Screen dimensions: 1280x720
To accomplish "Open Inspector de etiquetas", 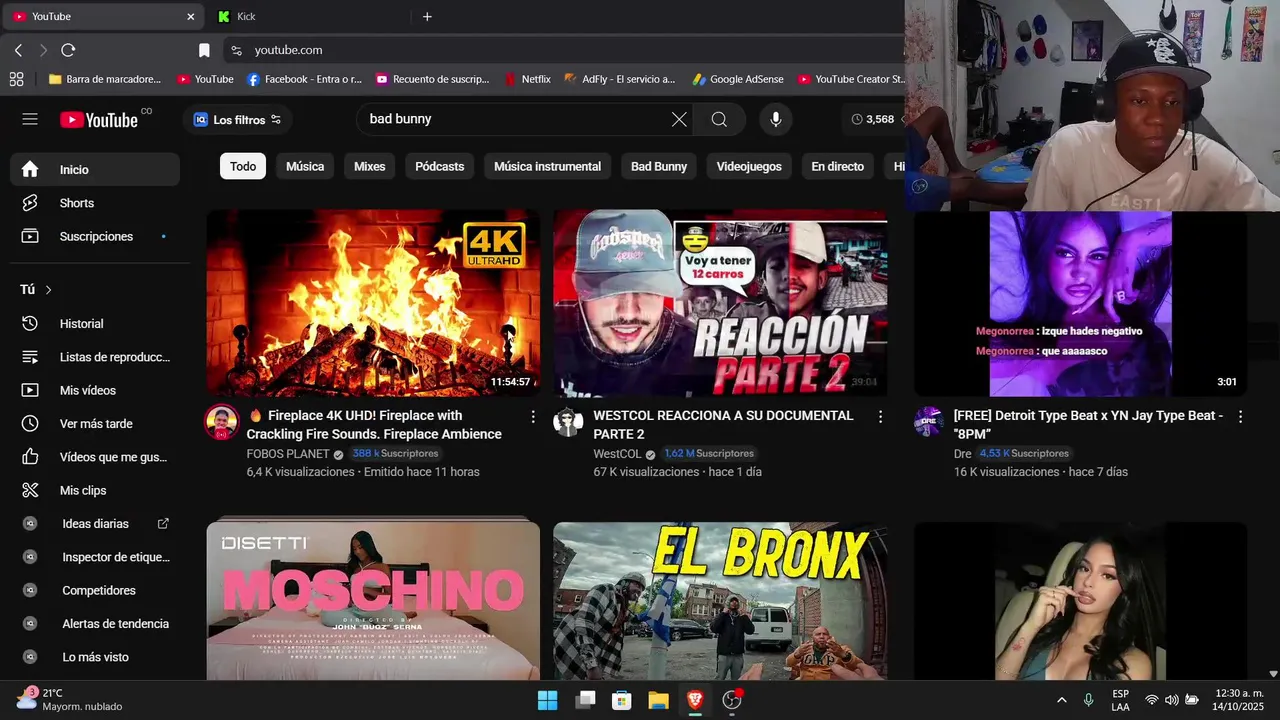I will tap(95, 557).
